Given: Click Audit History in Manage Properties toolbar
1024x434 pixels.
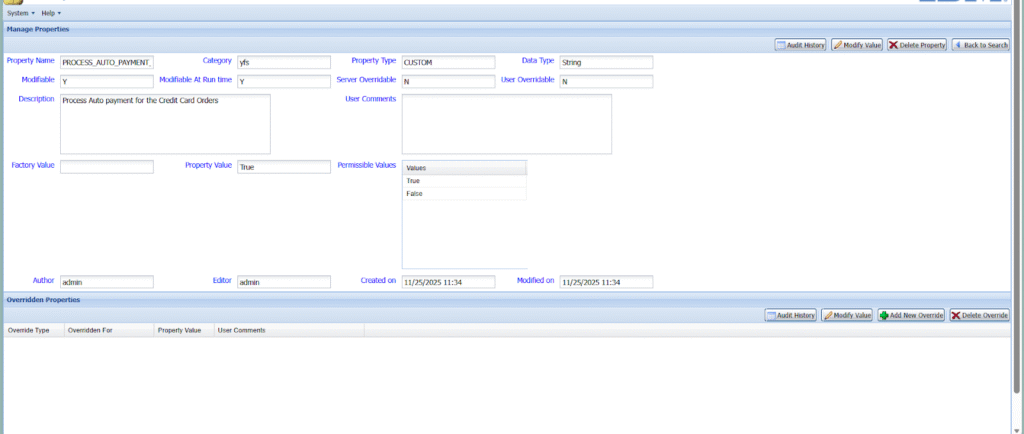Looking at the screenshot, I should [801, 45].
